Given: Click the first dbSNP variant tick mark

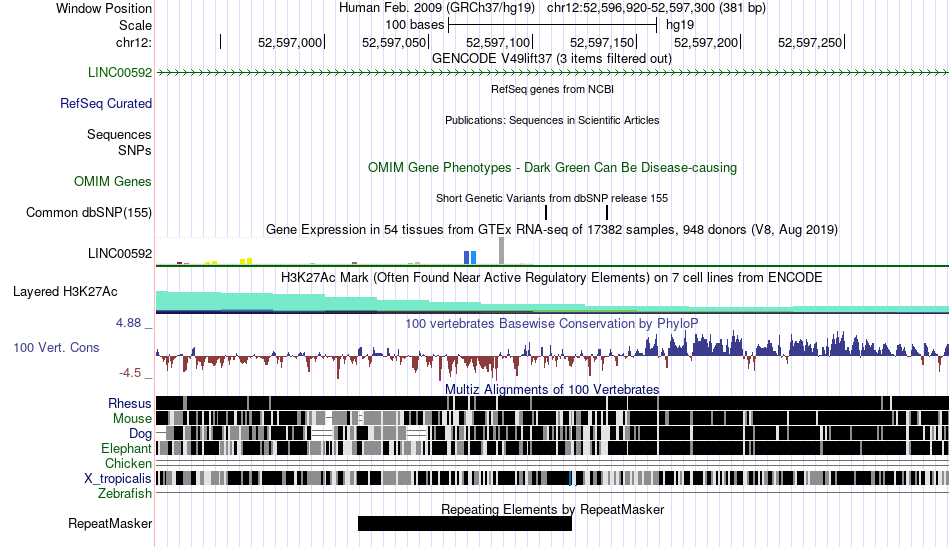Looking at the screenshot, I should pyautogui.click(x=546, y=213).
